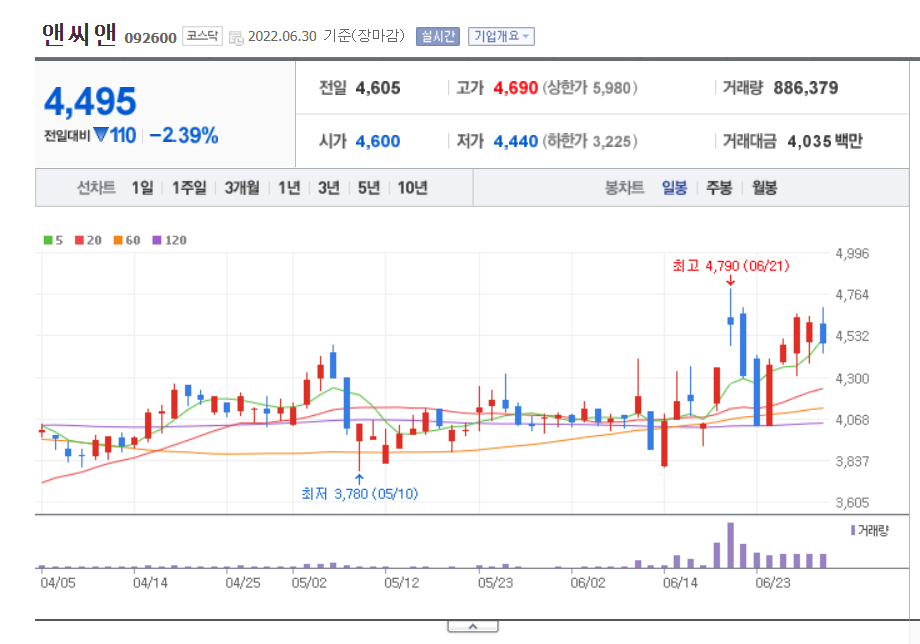Screen dimensions: 920x644
Task: Click the green 5-day moving average swatch
Action: pyautogui.click(x=48, y=240)
